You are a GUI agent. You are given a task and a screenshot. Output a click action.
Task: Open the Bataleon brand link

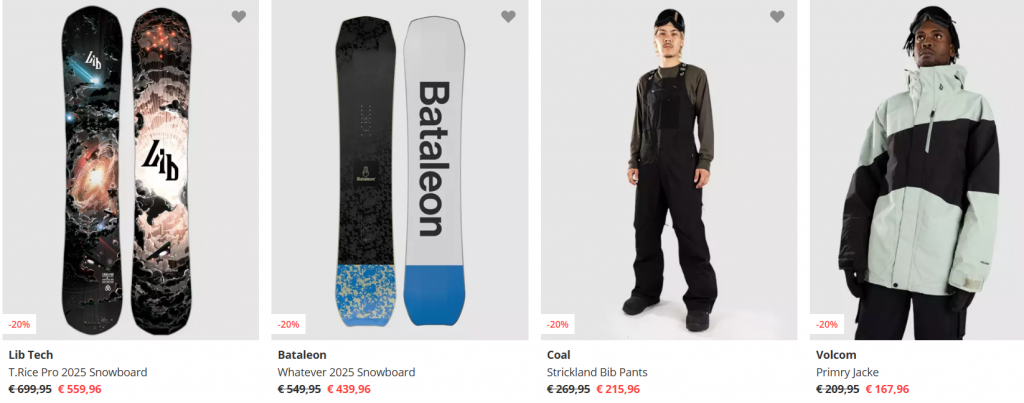coord(303,355)
